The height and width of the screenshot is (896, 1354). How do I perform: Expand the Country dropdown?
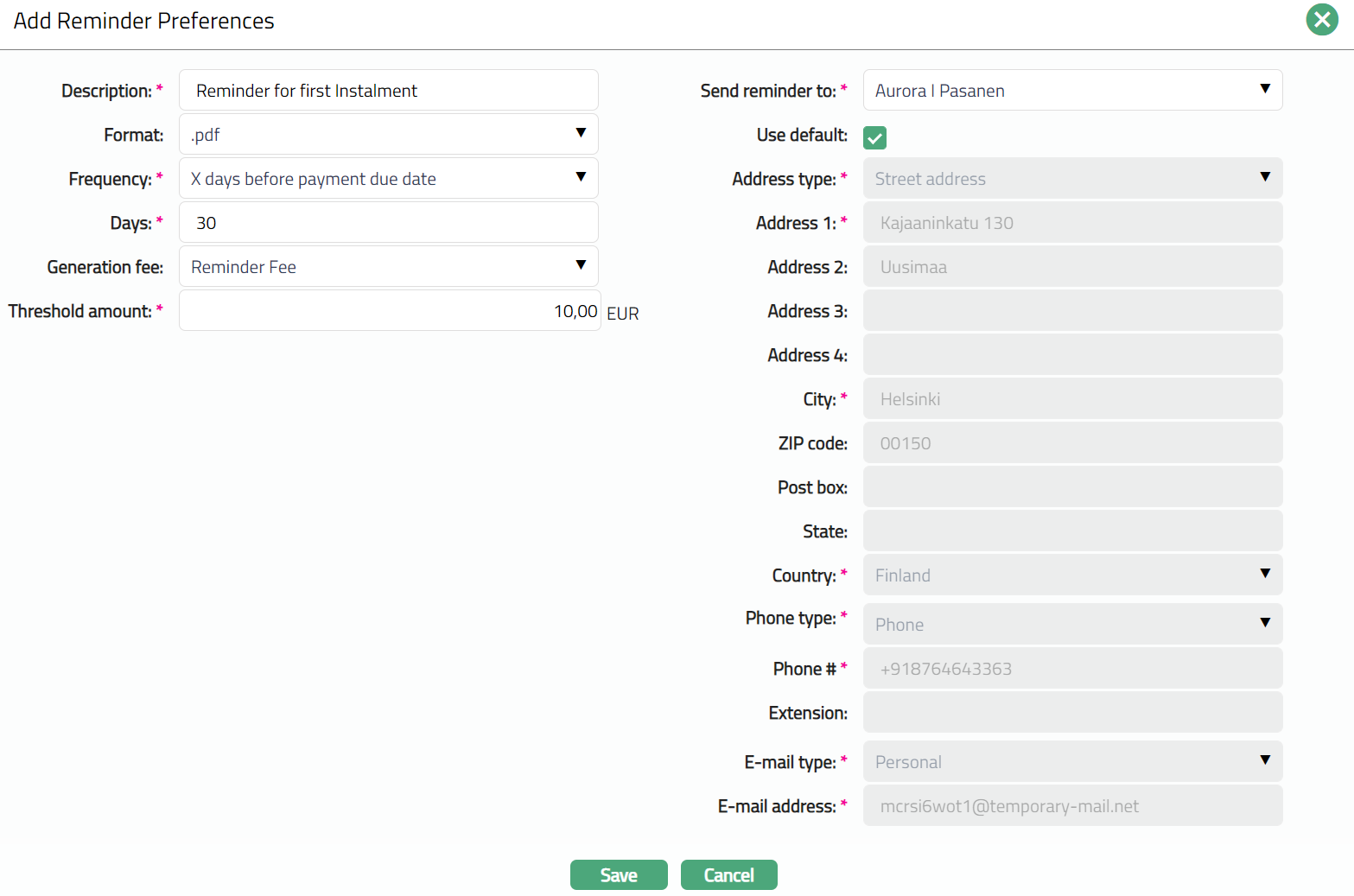coord(1071,575)
